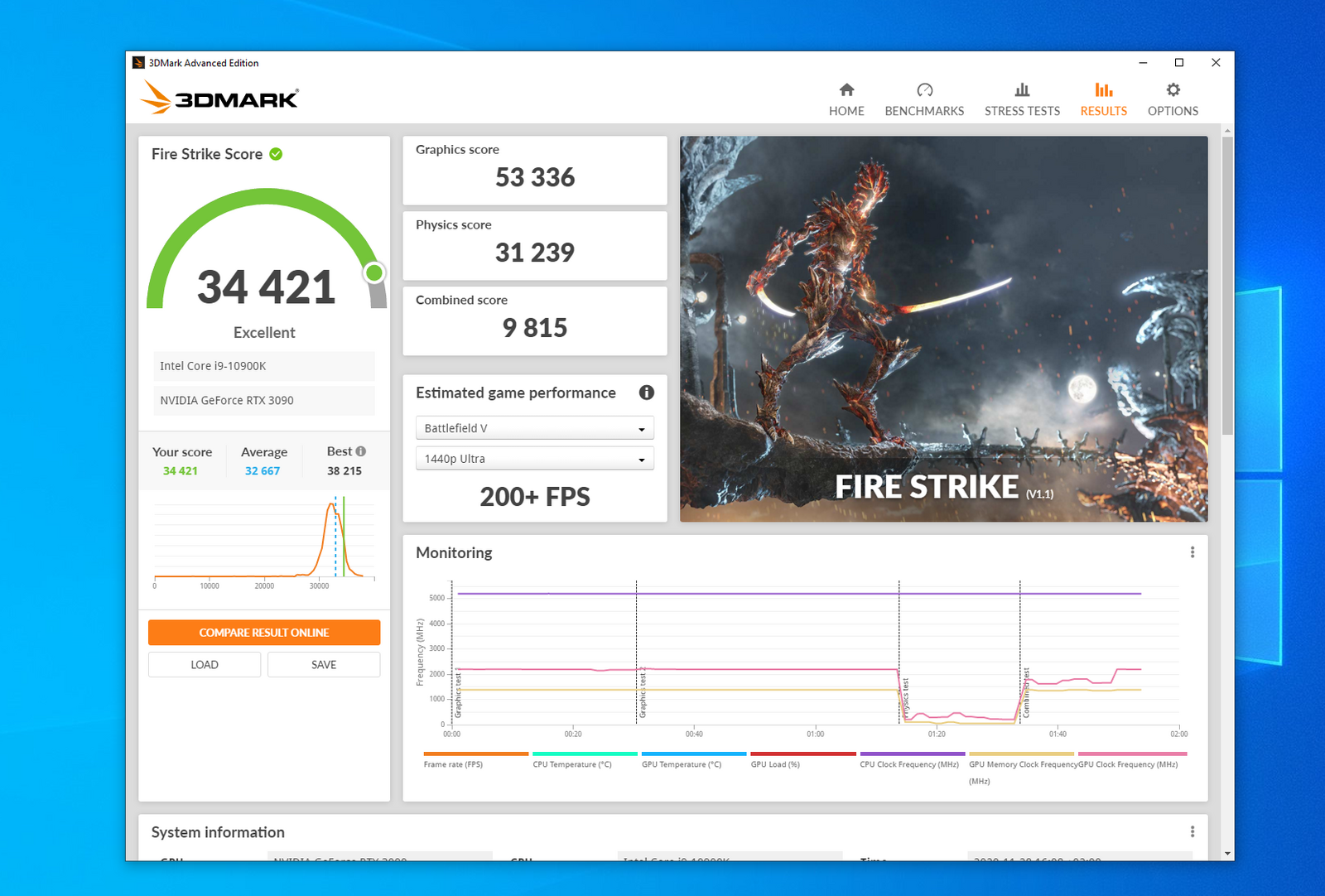Toggle CPU Clock Frequency legend color
This screenshot has width=1325, height=896.
[x=913, y=754]
